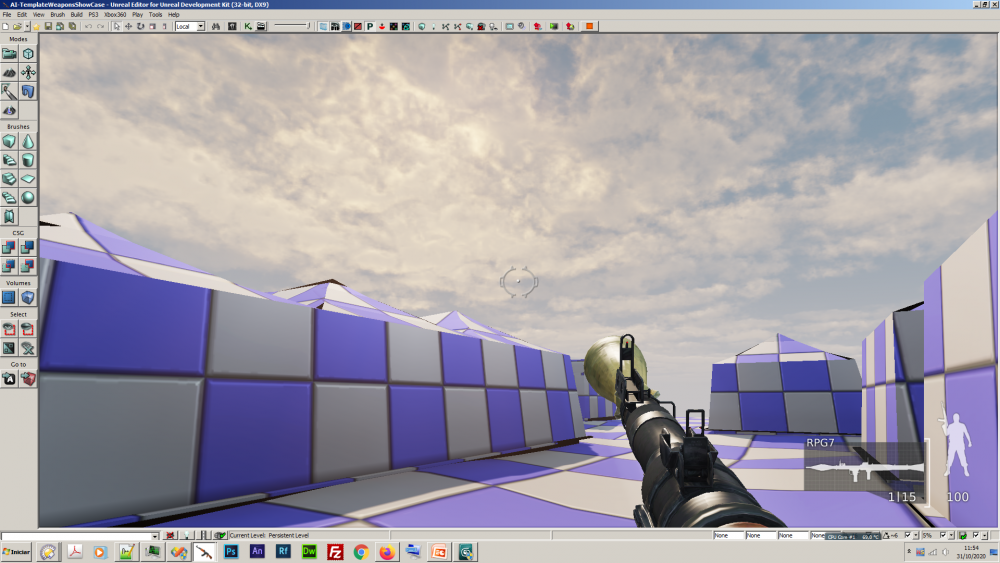The height and width of the screenshot is (563, 1000).
Task: Open Kismet editor from toolbar
Action: (x=248, y=26)
